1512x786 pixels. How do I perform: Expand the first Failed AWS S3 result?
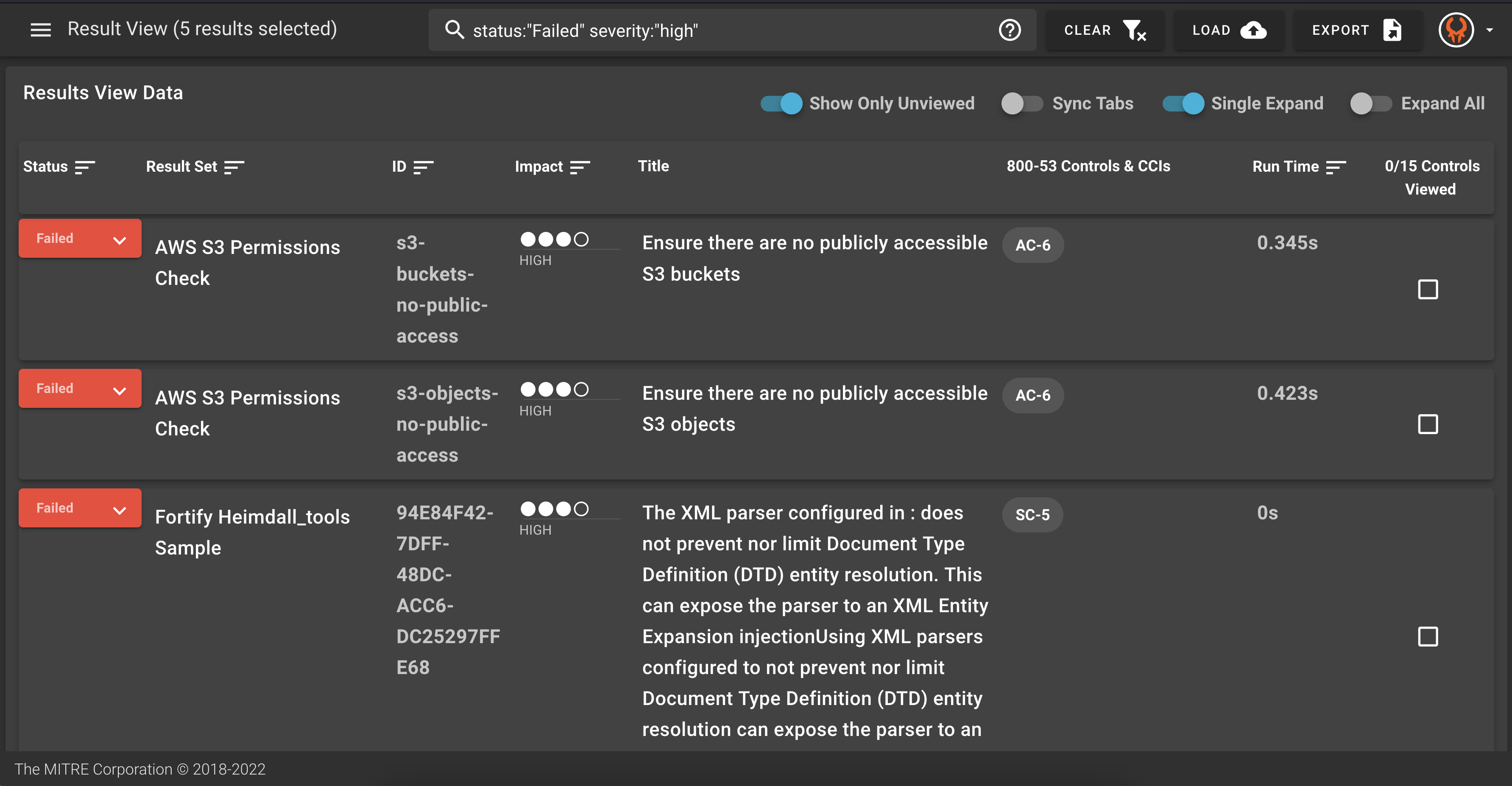[119, 240]
